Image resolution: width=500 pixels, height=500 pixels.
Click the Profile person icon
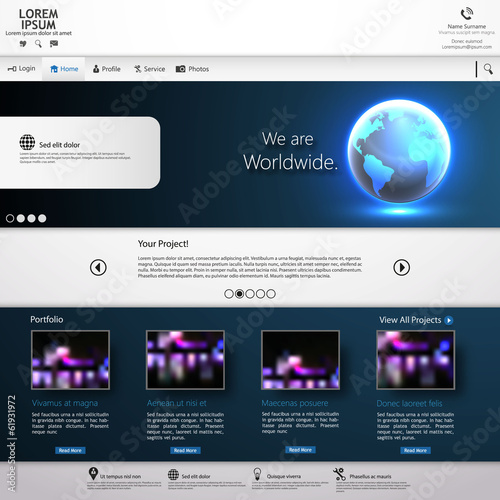click(96, 69)
